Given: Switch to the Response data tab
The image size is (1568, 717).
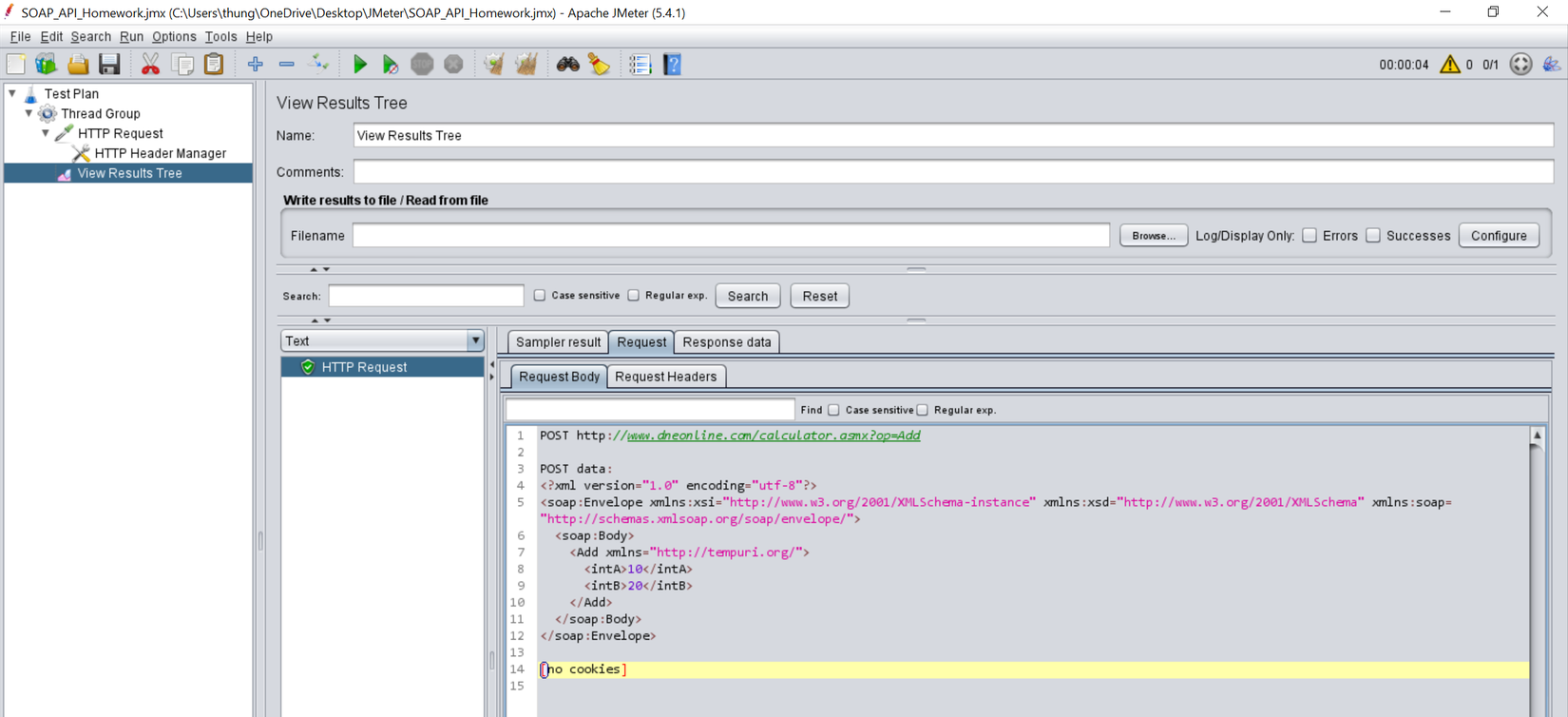Looking at the screenshot, I should pos(726,342).
